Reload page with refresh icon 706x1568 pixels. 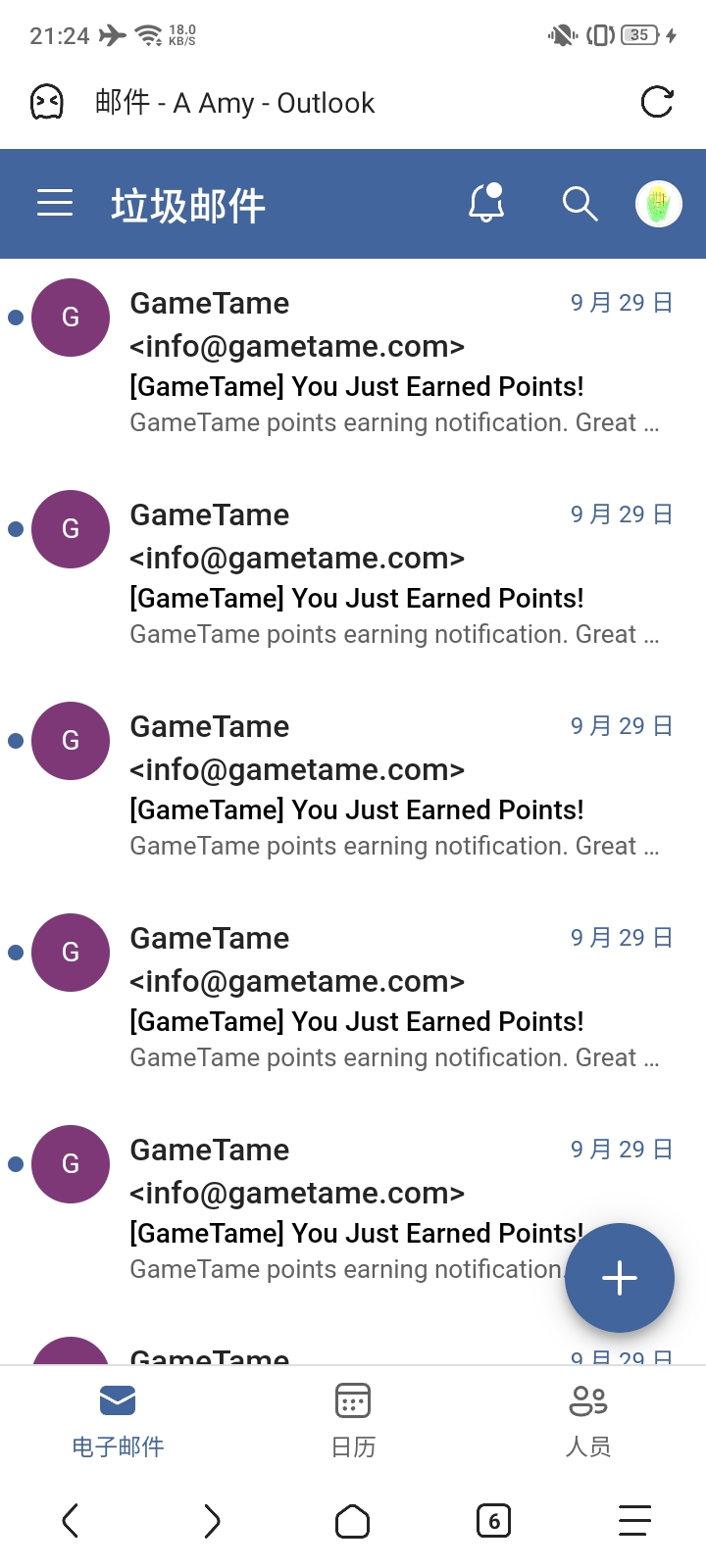(657, 102)
